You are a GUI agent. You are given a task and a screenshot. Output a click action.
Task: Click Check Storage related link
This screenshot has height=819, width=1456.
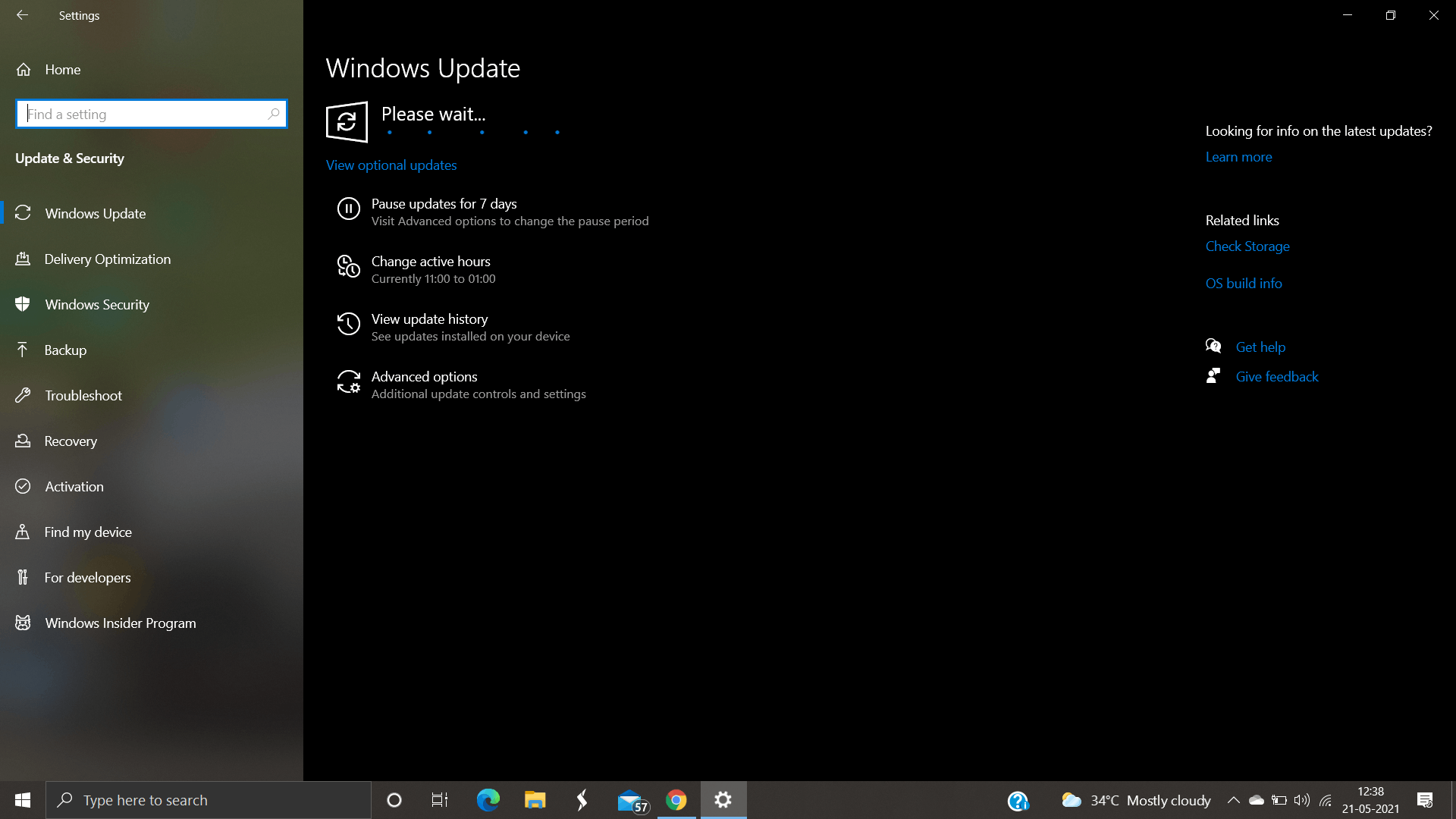[x=1247, y=246]
